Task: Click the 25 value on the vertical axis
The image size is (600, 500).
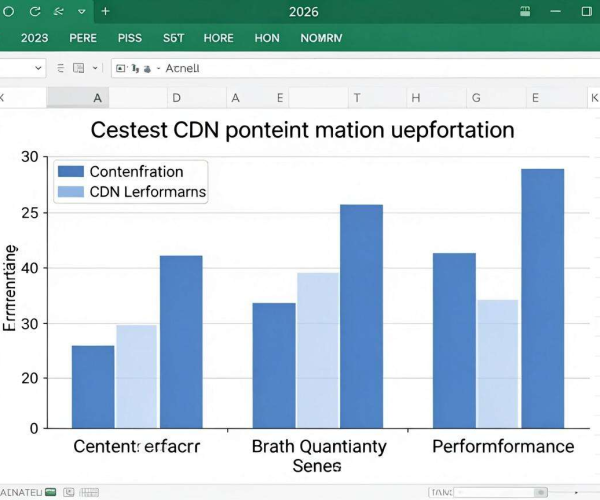Action: (30, 213)
